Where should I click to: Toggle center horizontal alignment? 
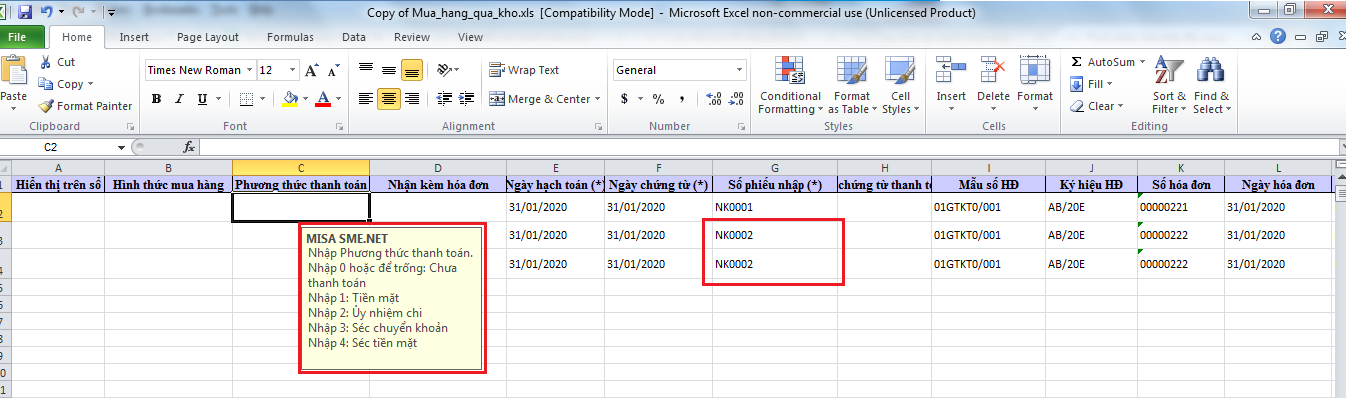[388, 99]
